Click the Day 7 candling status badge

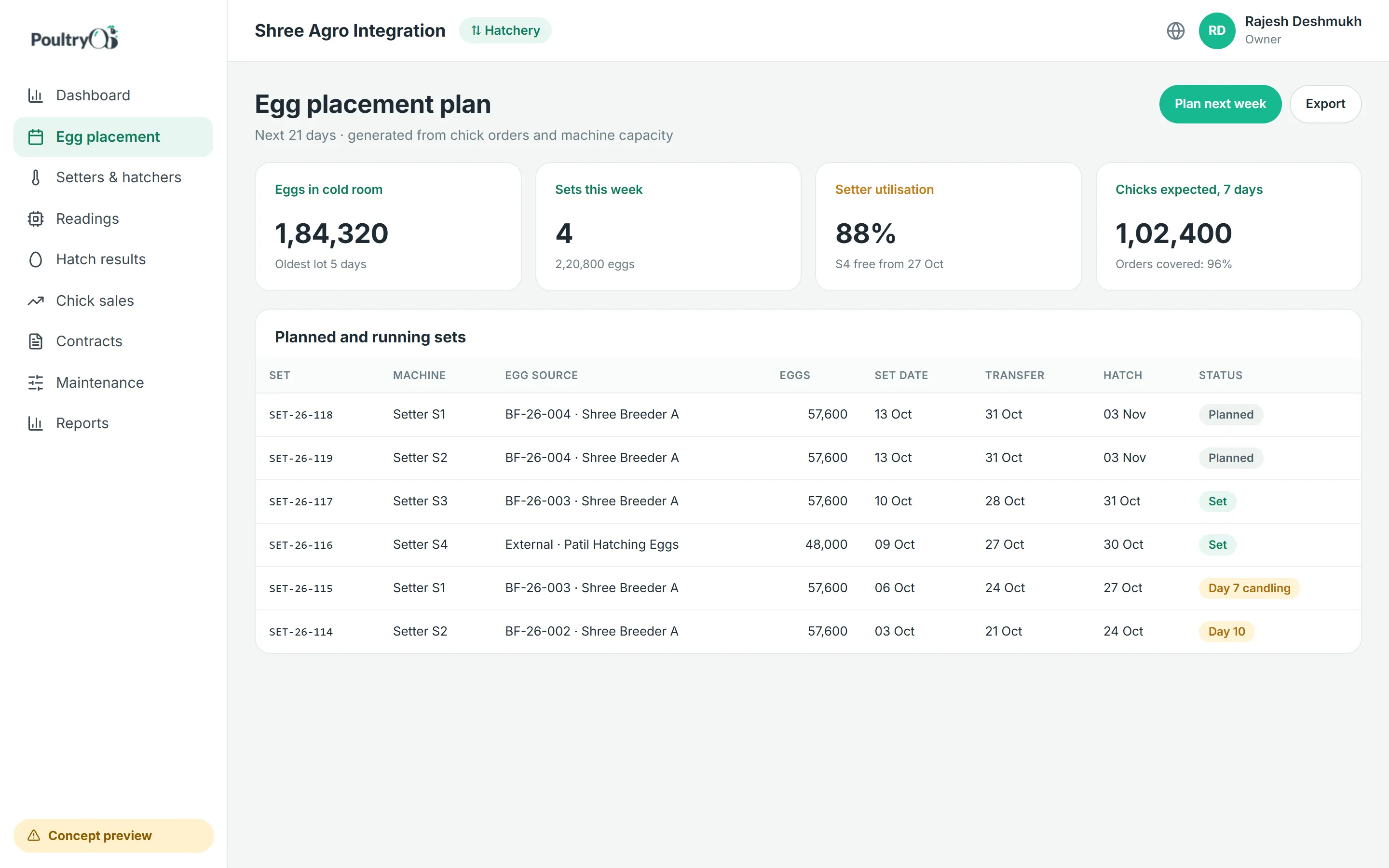[1249, 588]
